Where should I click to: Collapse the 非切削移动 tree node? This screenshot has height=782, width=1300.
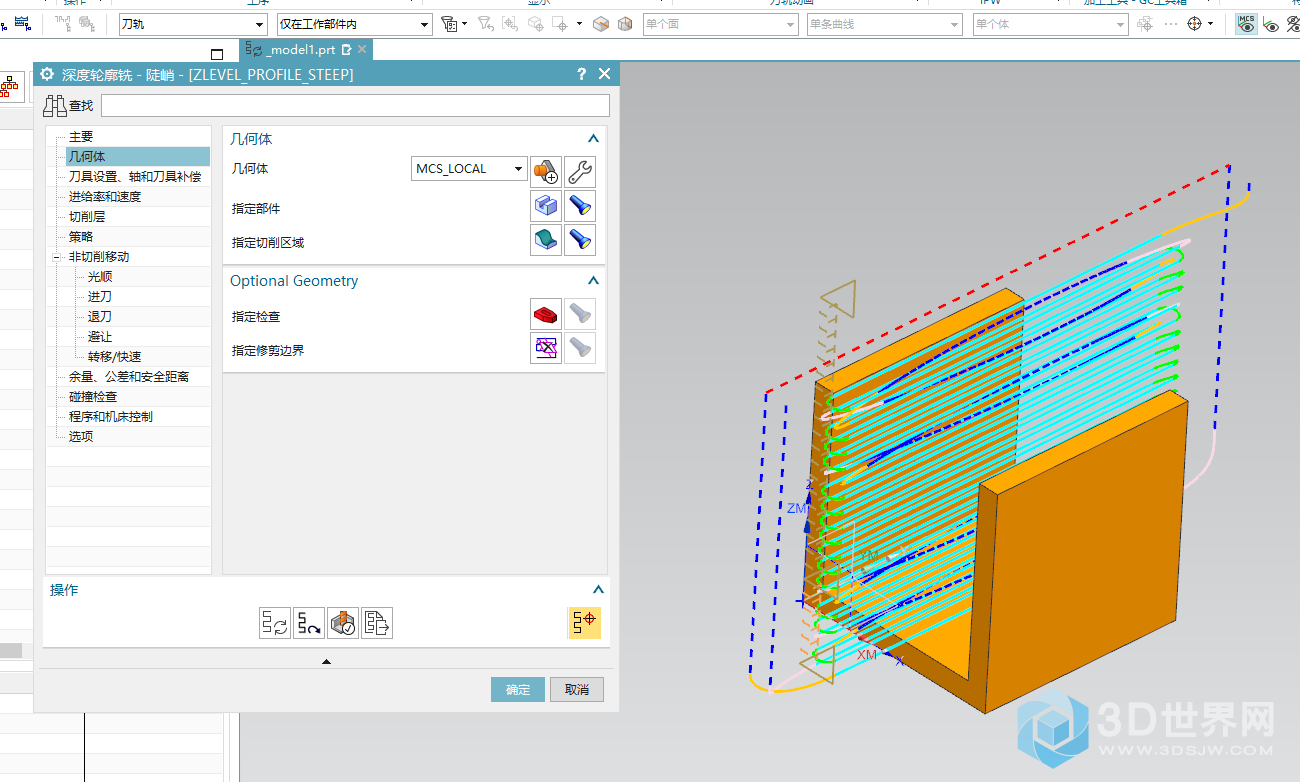click(59, 257)
